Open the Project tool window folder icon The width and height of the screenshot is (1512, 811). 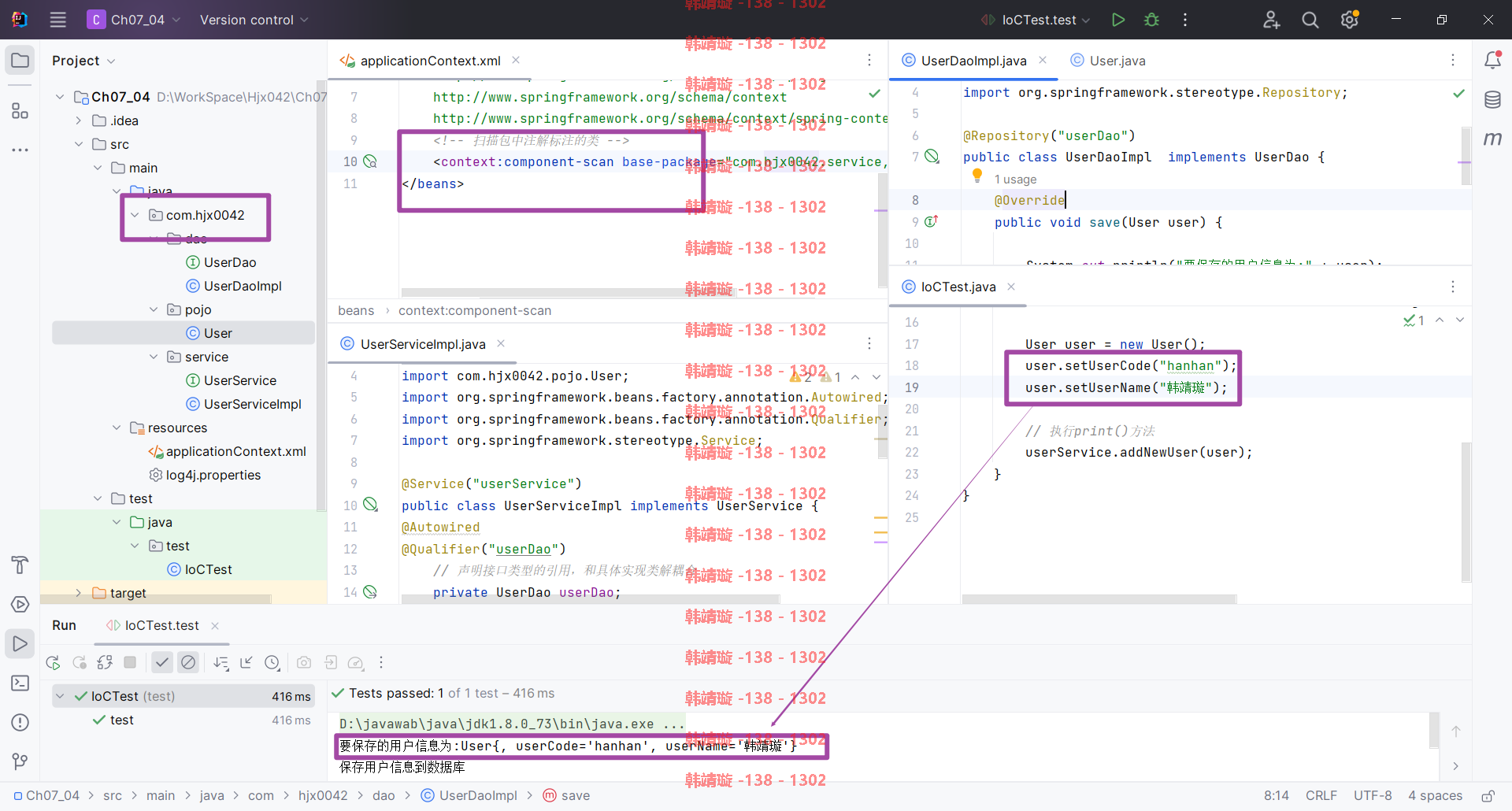click(20, 61)
